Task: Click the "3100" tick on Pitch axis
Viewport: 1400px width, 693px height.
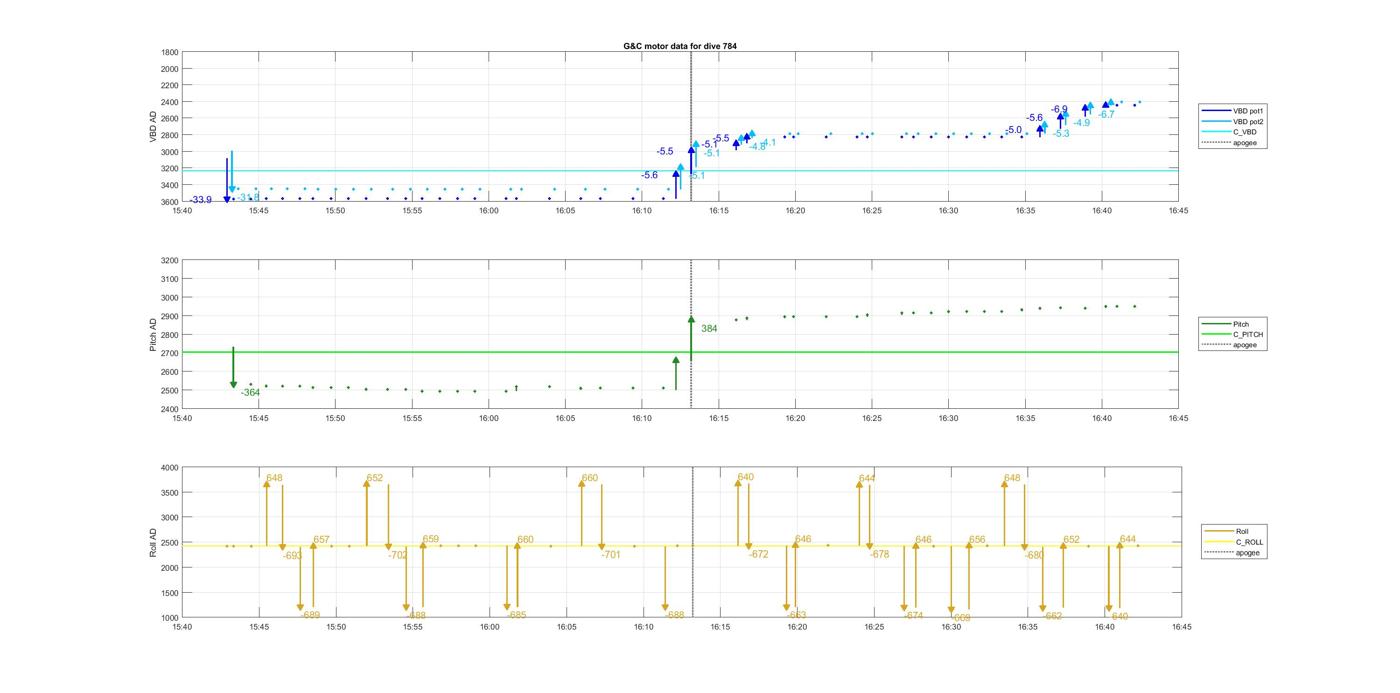Action: pos(171,279)
